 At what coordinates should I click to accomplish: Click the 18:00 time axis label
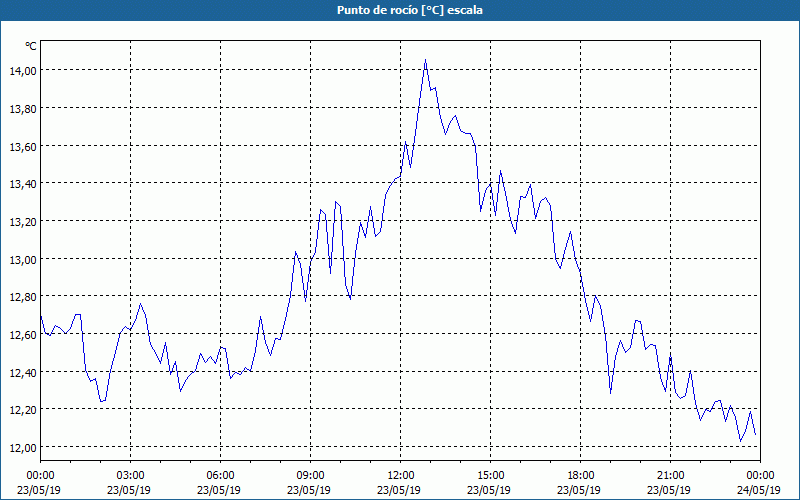click(x=580, y=476)
